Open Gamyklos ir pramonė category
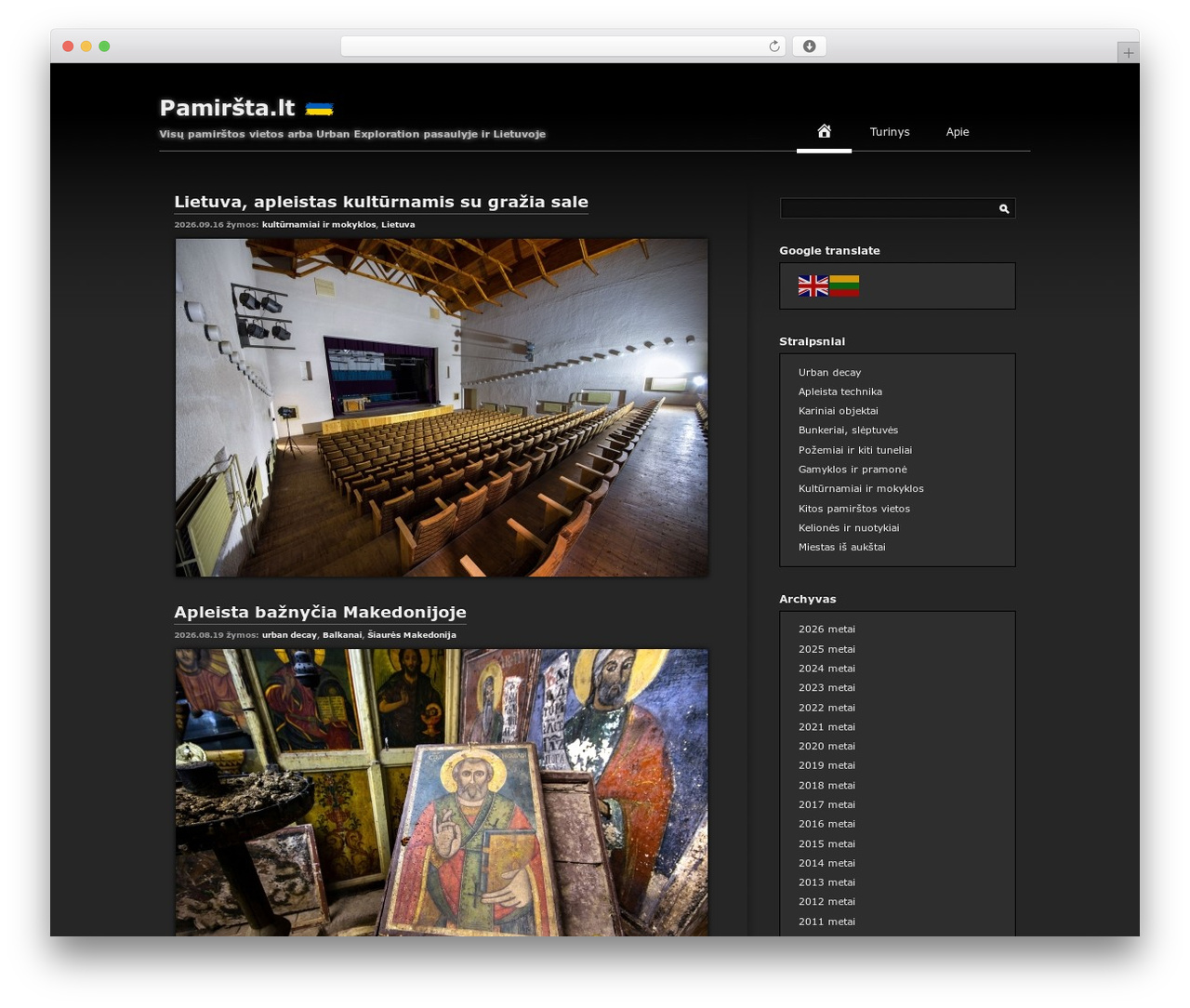The height and width of the screenshot is (1008, 1190). pos(853,470)
